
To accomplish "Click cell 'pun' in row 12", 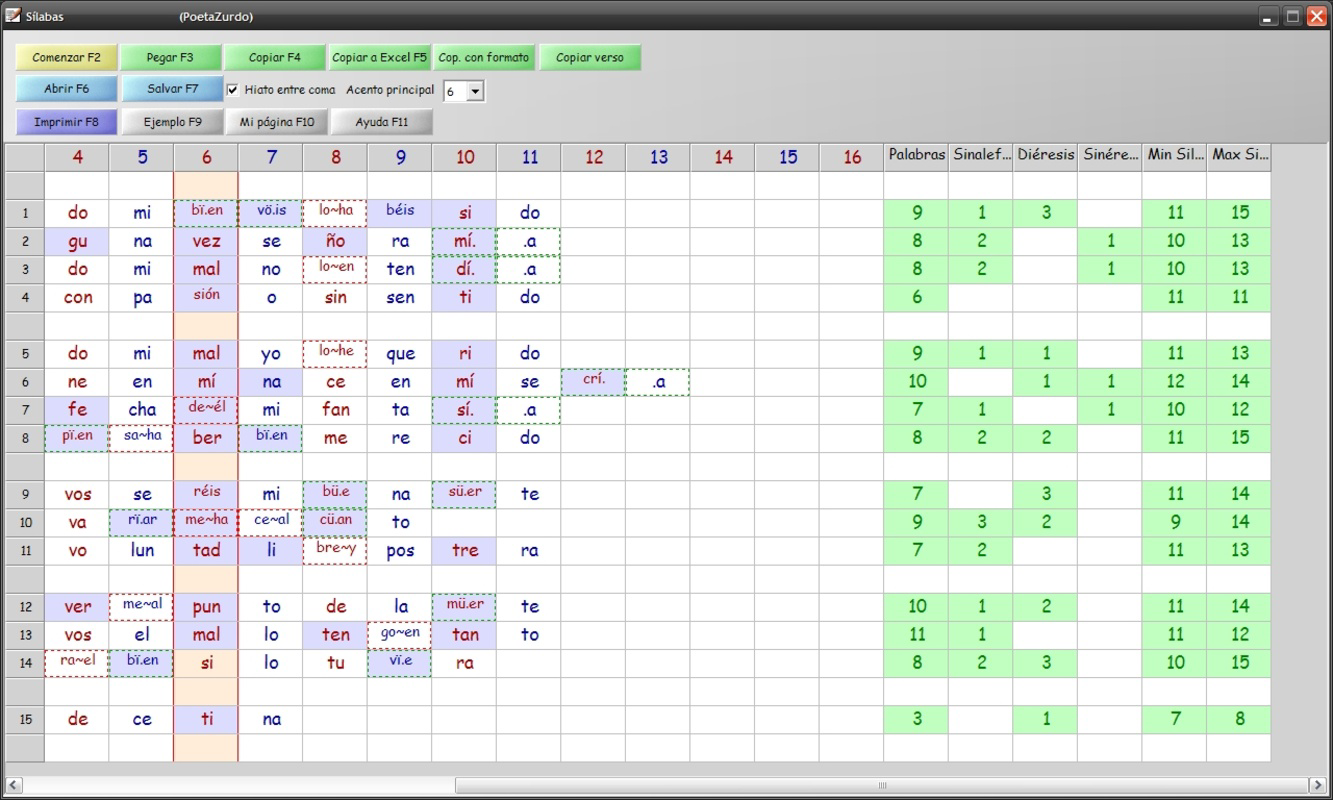I will tap(206, 607).
